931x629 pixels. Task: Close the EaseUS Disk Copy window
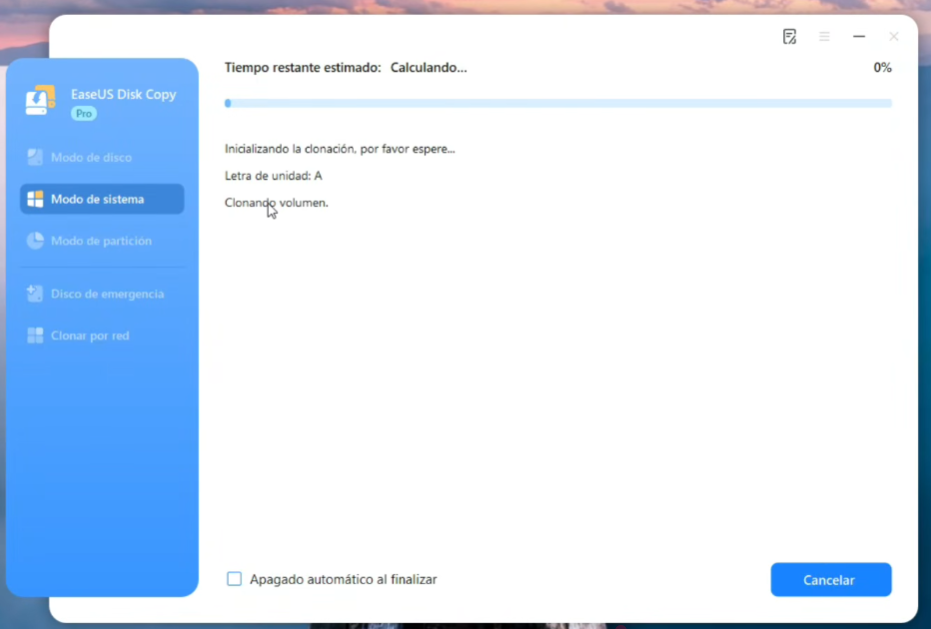(x=894, y=37)
